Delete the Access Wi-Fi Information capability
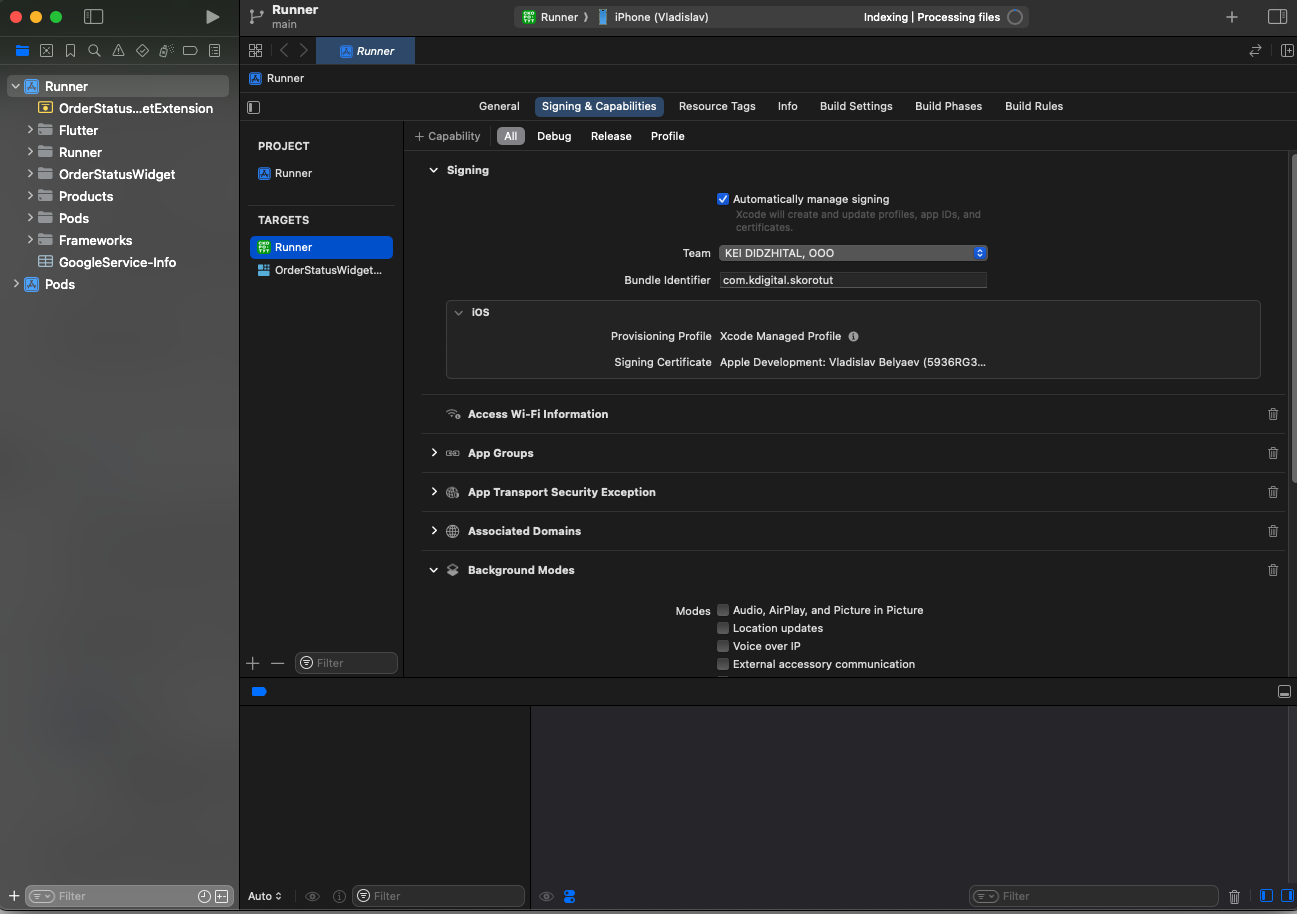The height and width of the screenshot is (914, 1297). click(x=1273, y=414)
